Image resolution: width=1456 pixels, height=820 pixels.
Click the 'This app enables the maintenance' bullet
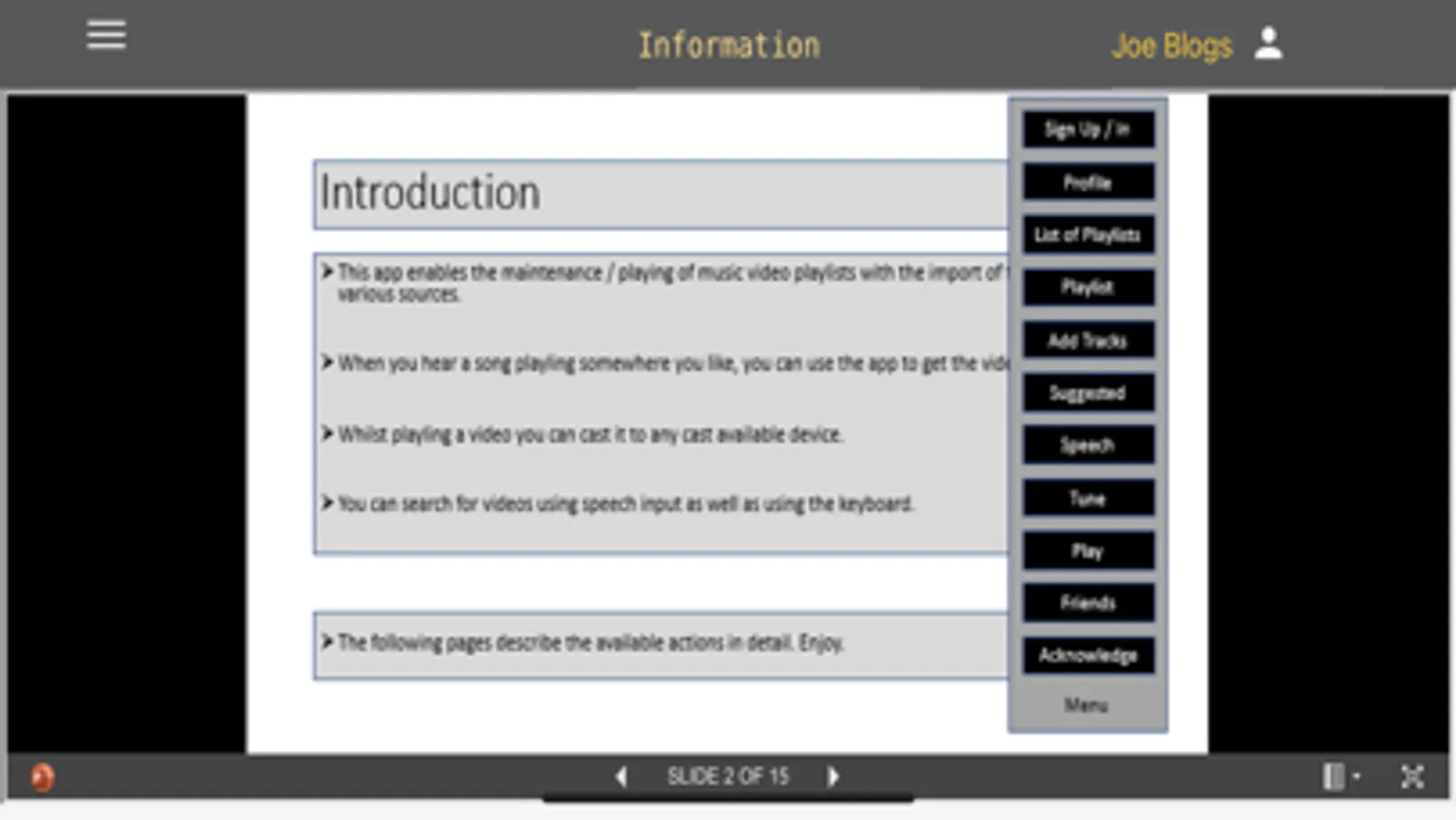click(665, 282)
